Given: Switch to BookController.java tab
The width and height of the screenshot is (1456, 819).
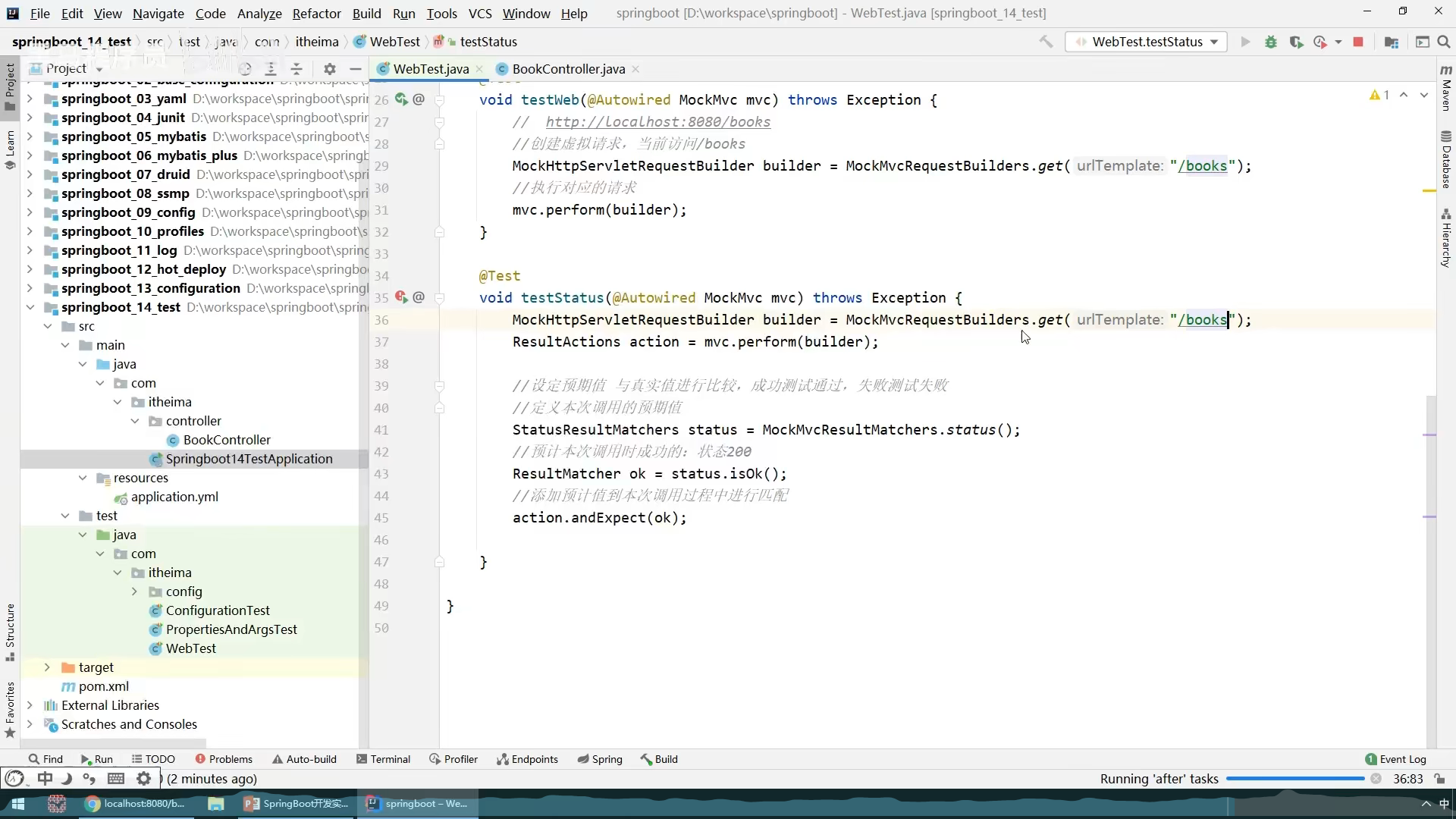Looking at the screenshot, I should pos(568,69).
